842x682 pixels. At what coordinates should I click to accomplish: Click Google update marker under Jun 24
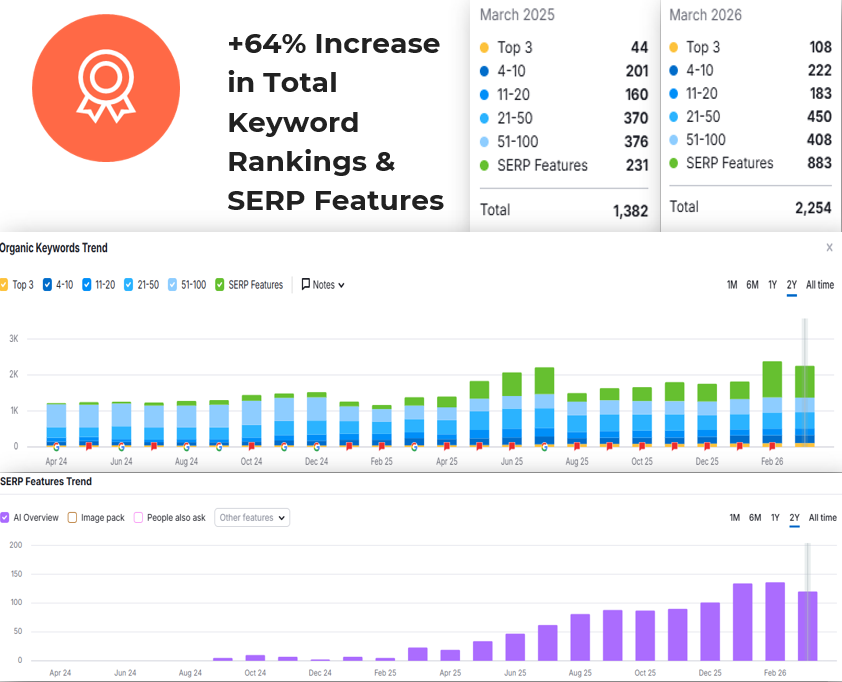(x=121, y=447)
